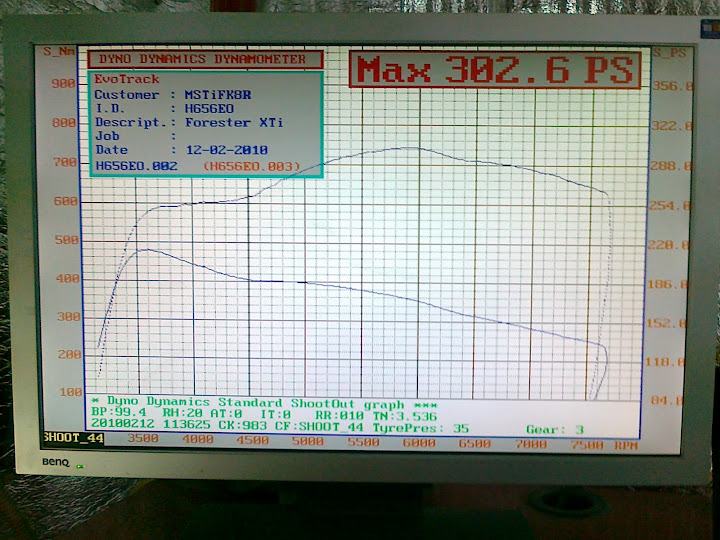Click the 4500 RPM axis tick
This screenshot has height=540, width=720.
point(253,440)
